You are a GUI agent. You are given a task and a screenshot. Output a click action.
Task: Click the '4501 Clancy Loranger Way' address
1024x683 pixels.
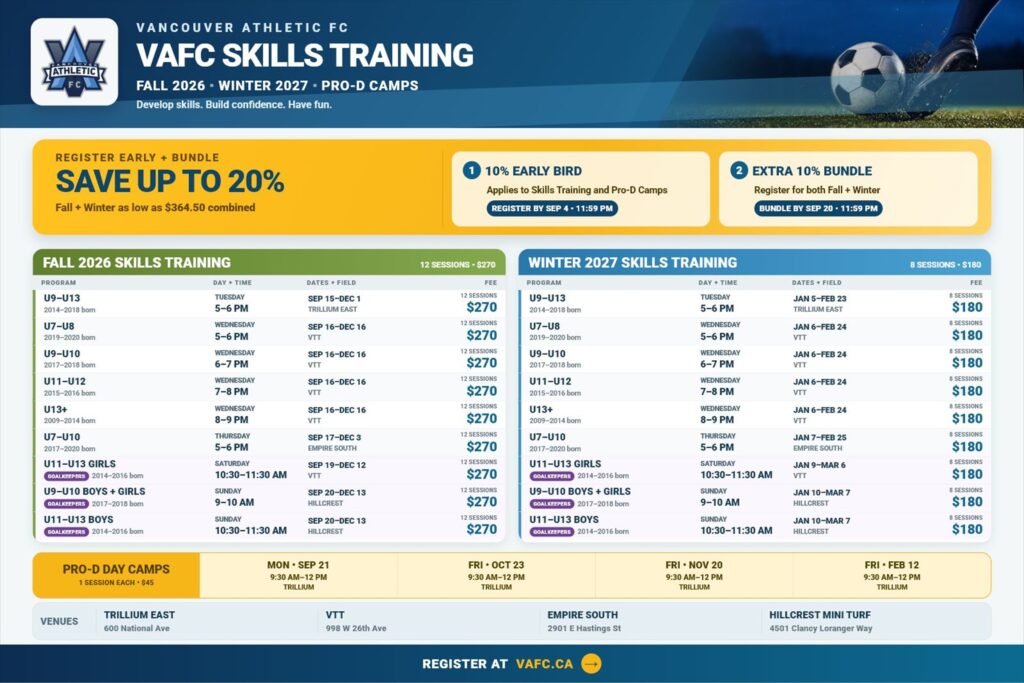click(820, 628)
